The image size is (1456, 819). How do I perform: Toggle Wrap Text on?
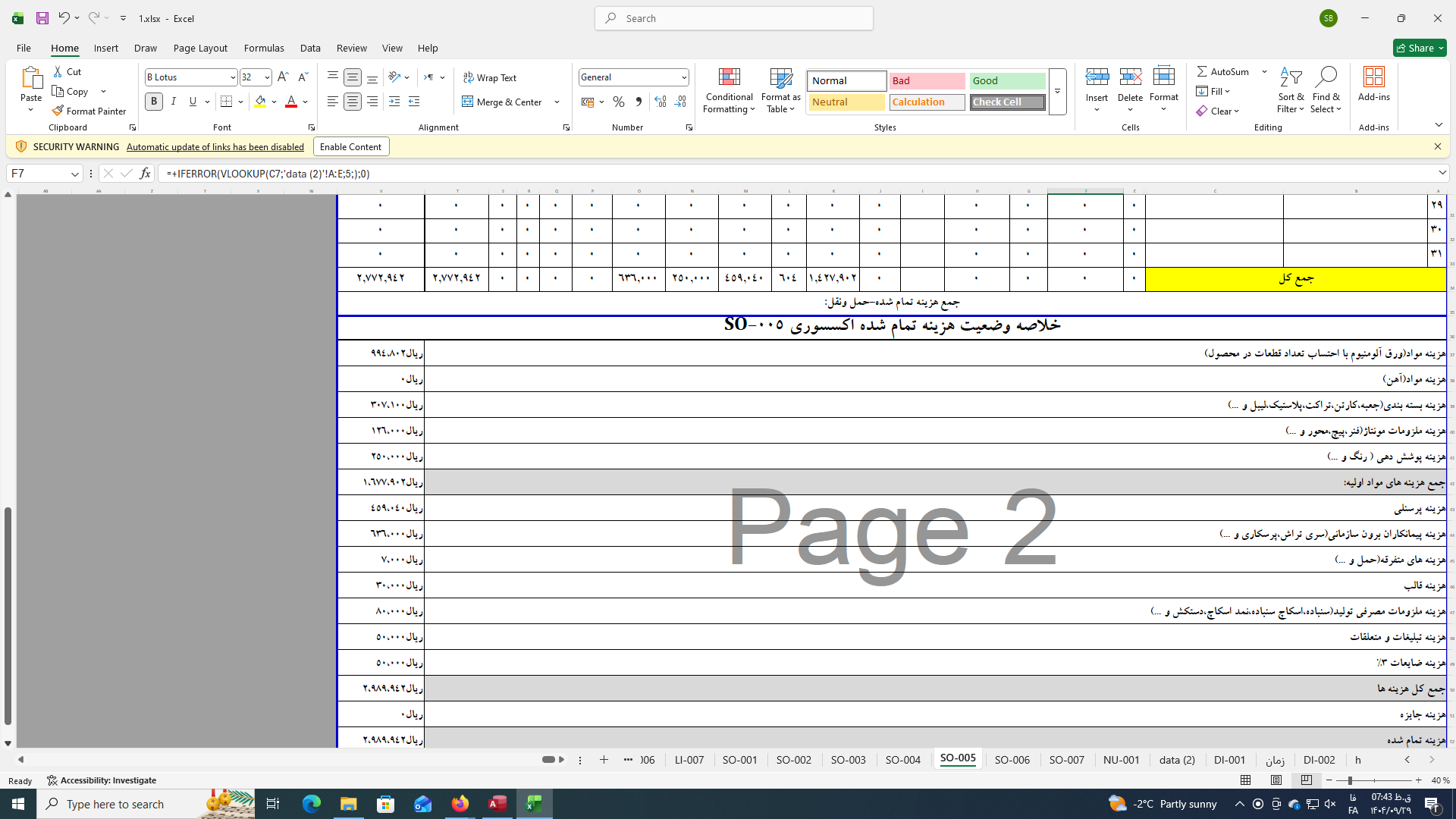pyautogui.click(x=490, y=77)
